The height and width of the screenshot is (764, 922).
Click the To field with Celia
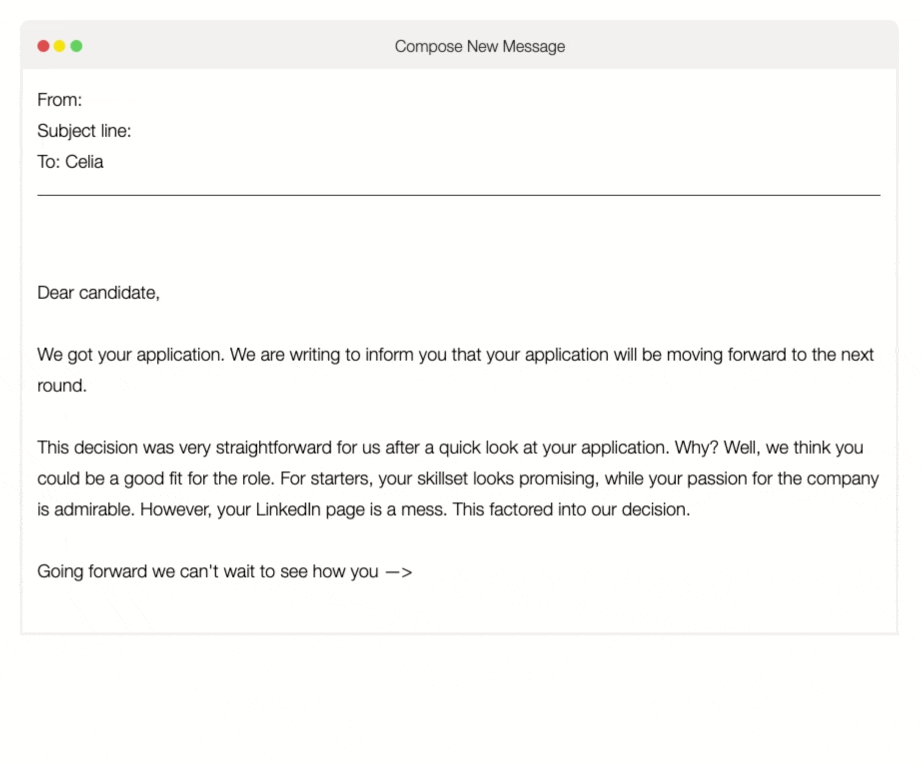(70, 162)
